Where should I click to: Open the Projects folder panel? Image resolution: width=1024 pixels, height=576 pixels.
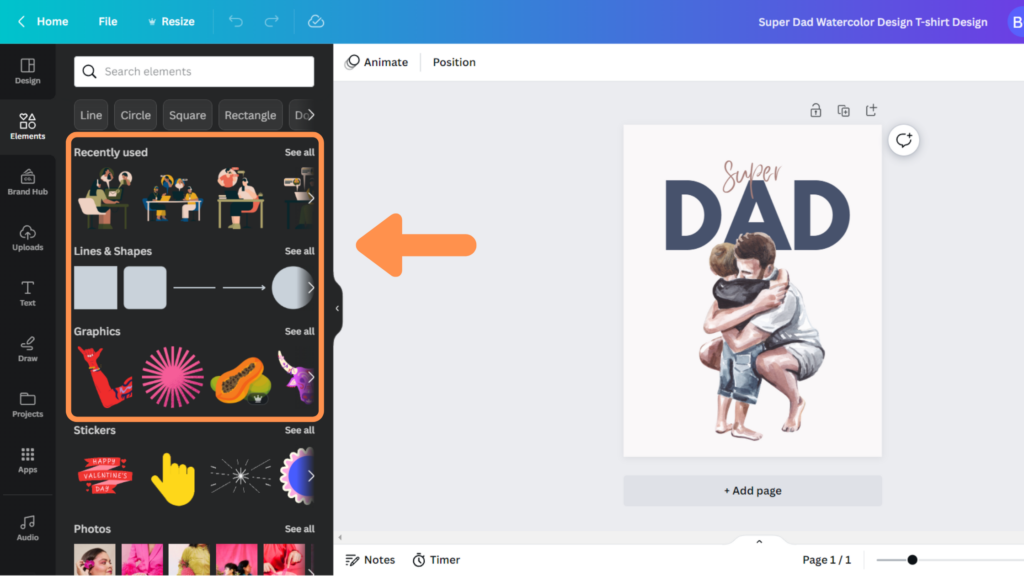pos(27,404)
